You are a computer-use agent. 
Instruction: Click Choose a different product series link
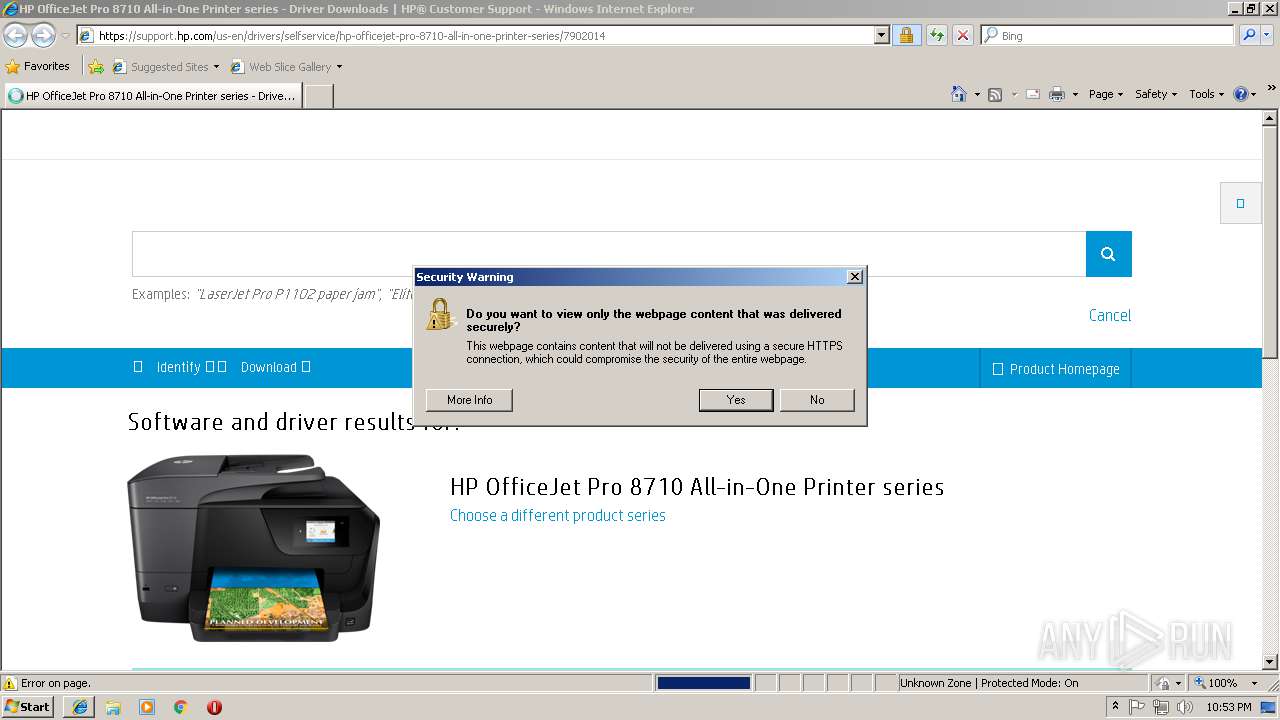pos(557,516)
